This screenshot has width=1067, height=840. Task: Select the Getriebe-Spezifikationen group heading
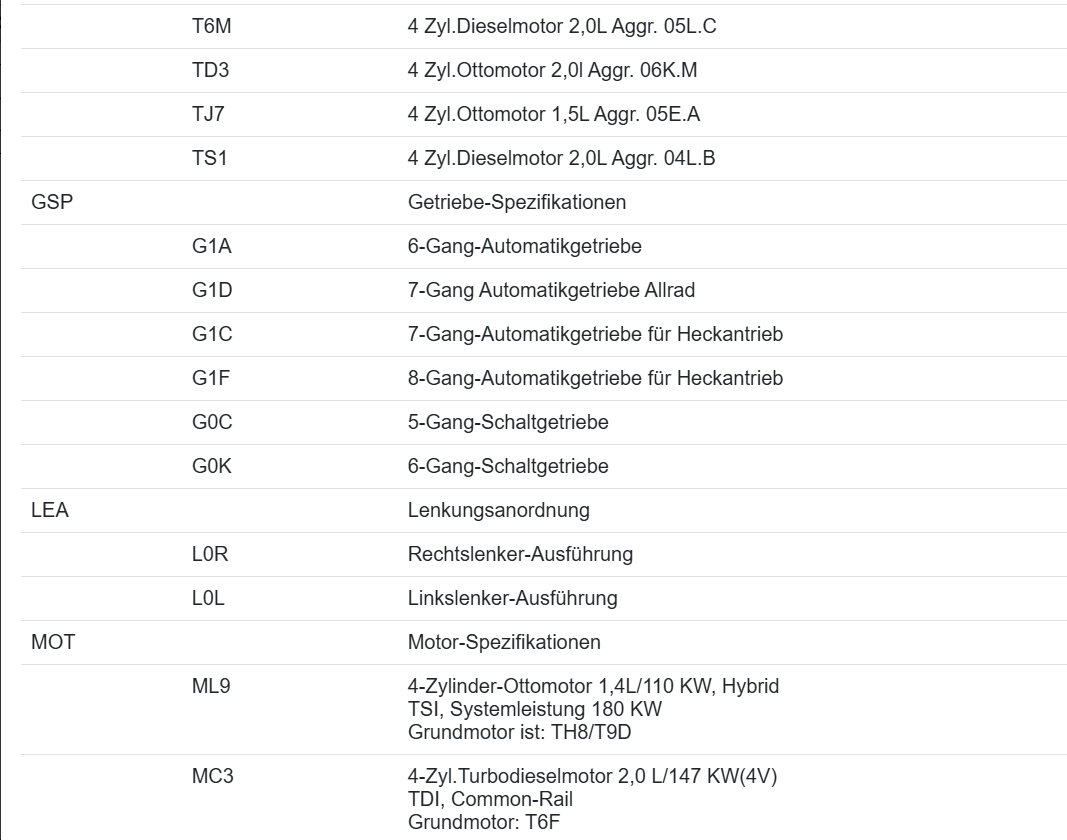click(517, 203)
